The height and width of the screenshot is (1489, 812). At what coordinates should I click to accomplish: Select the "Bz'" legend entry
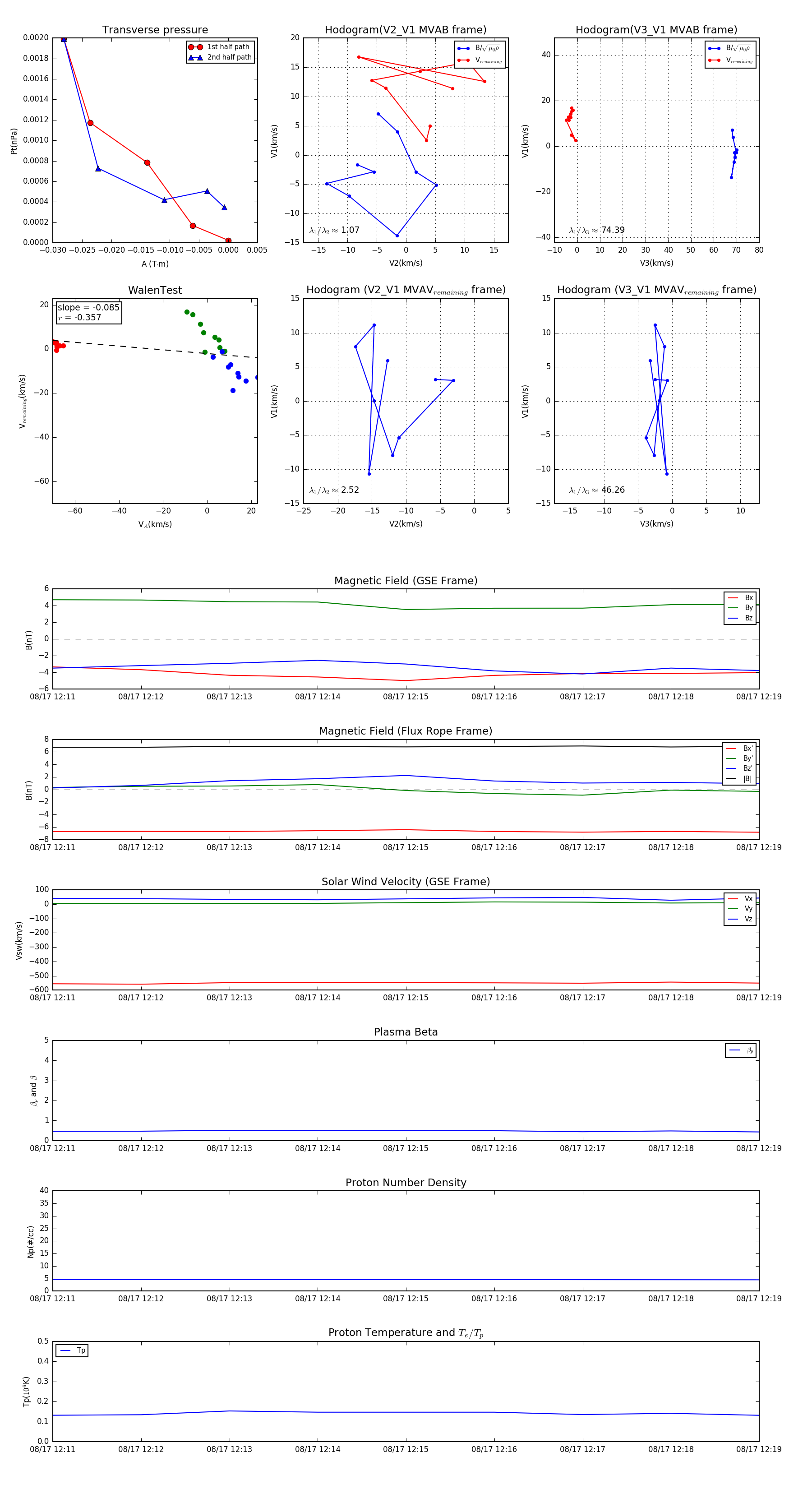(x=739, y=768)
